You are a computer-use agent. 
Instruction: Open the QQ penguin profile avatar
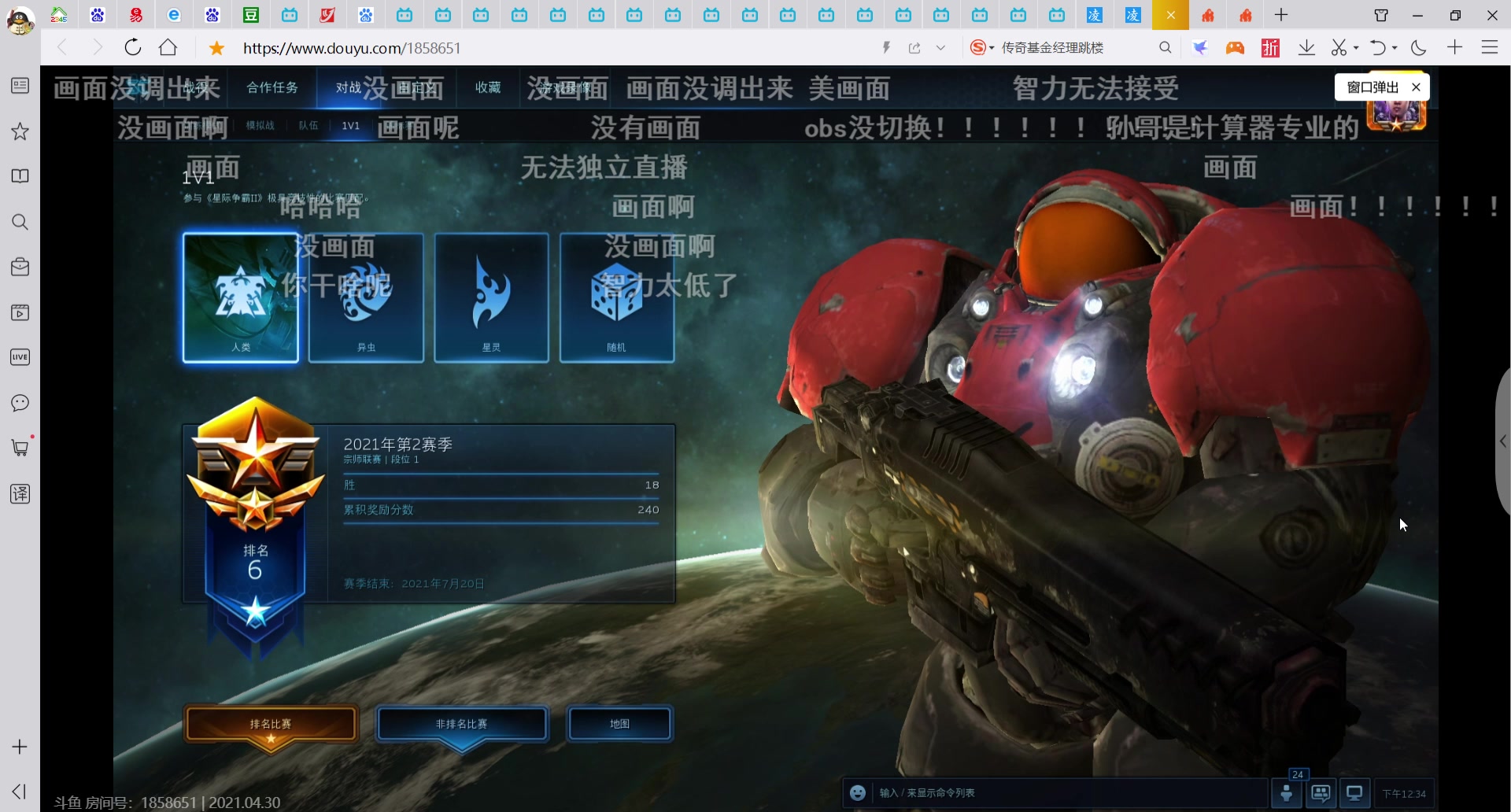20,20
